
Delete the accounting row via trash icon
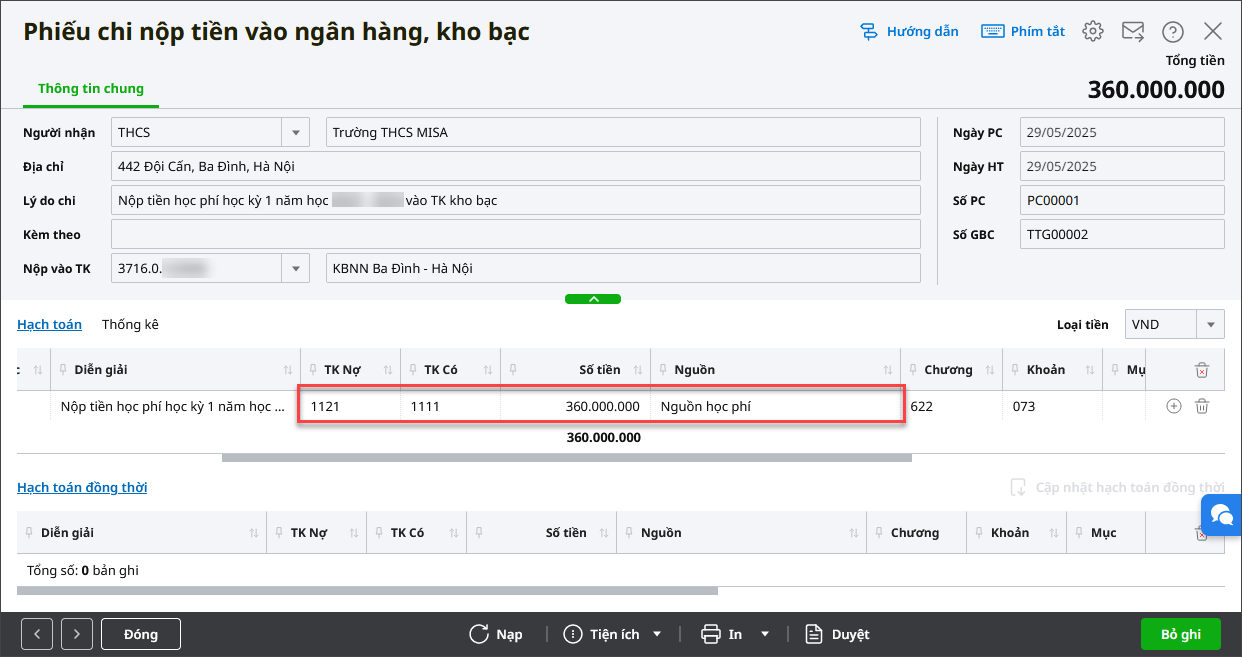1202,406
